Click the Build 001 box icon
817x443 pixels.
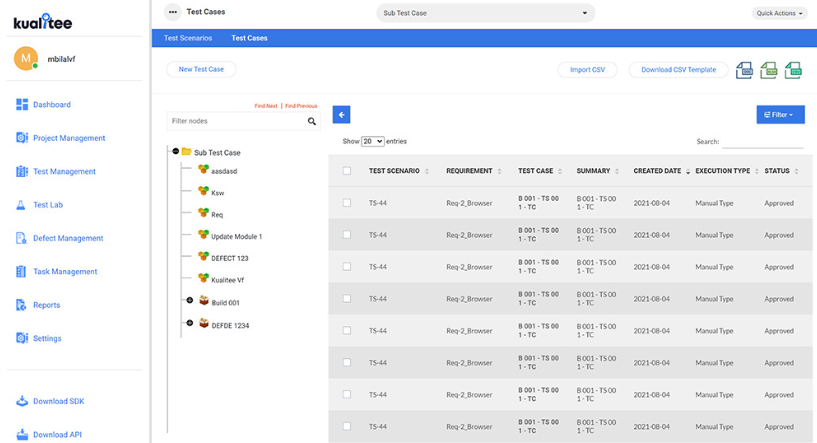(204, 301)
